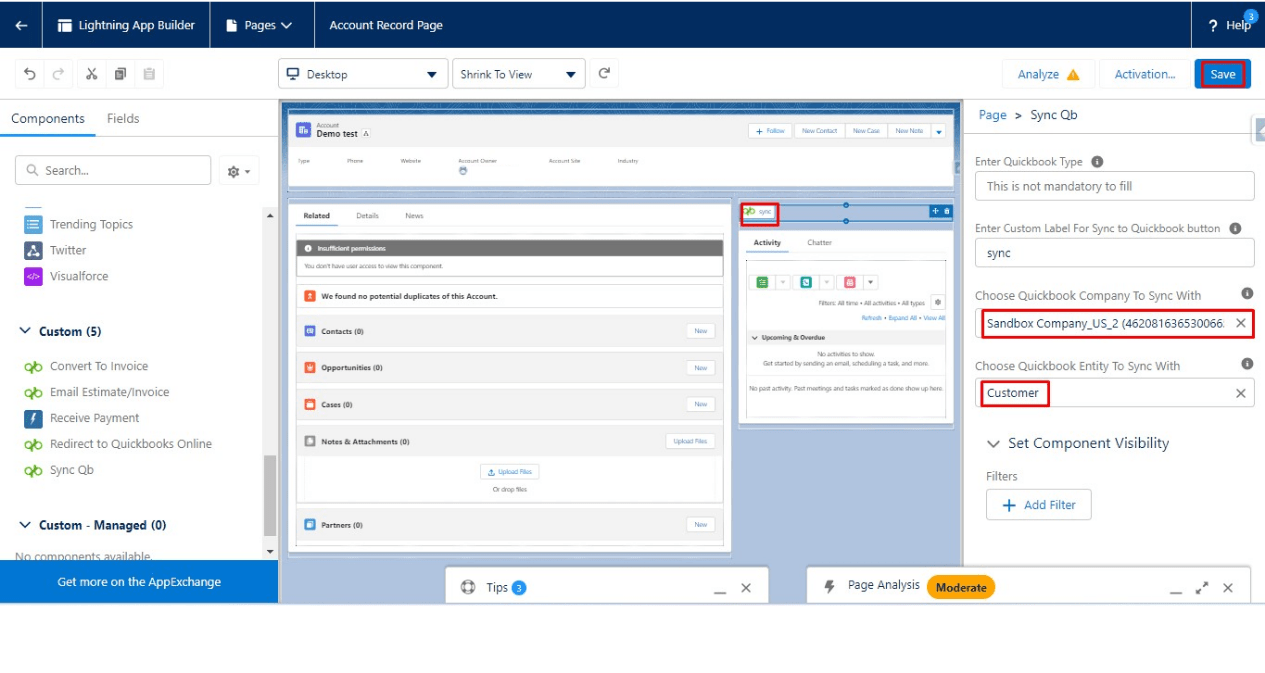Screen dimensions: 1265x673
Task: Click the Moderate page analysis badge
Action: coord(961,587)
